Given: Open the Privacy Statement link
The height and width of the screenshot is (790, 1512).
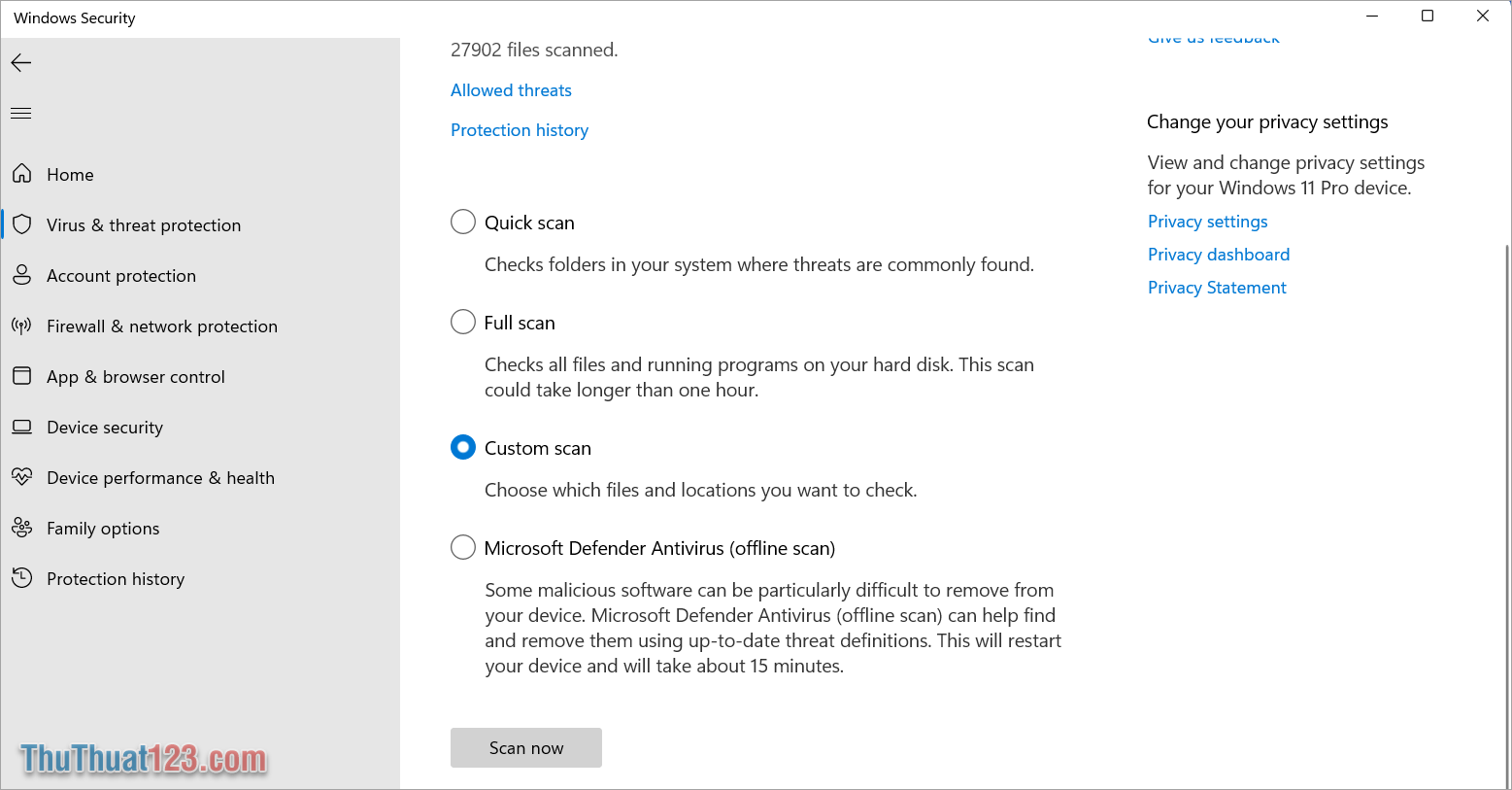Looking at the screenshot, I should pyautogui.click(x=1217, y=288).
